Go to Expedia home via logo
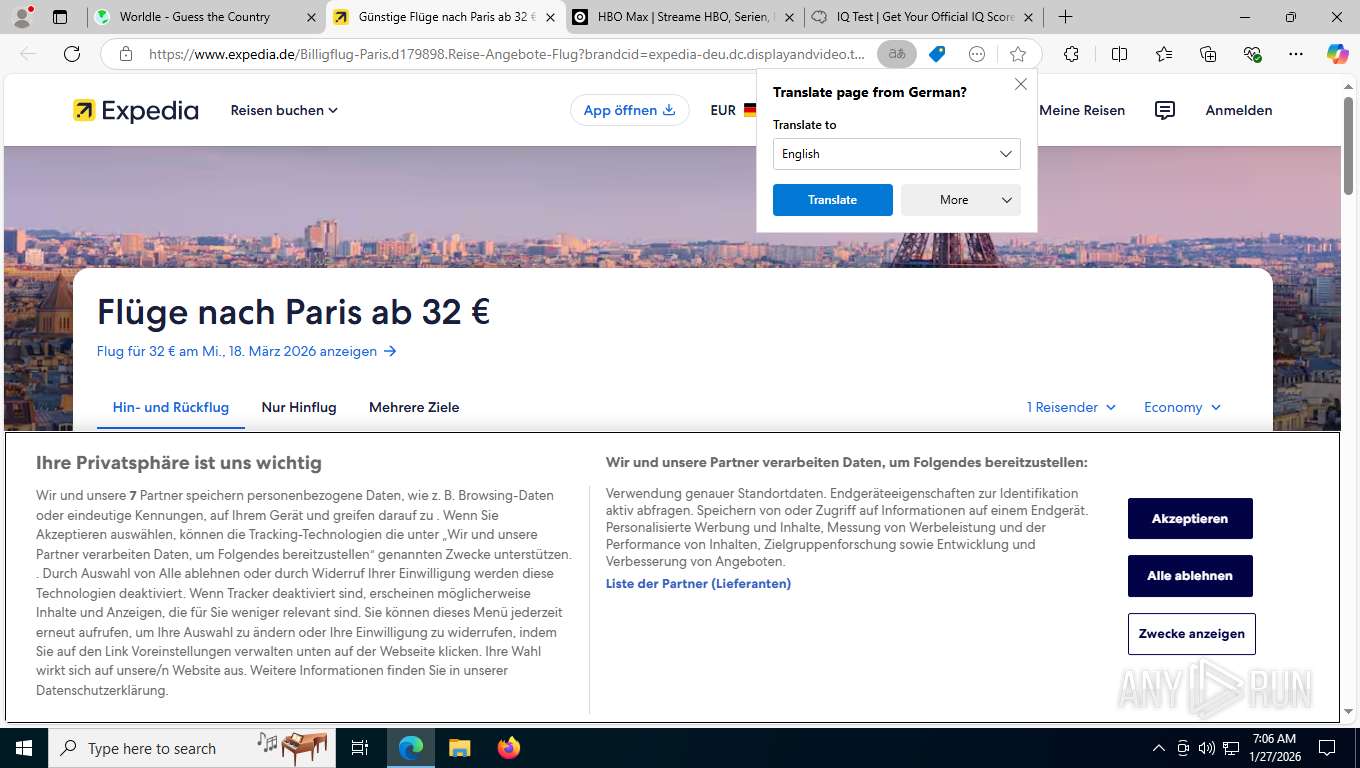Screen dimensions: 1360x768 click(136, 110)
